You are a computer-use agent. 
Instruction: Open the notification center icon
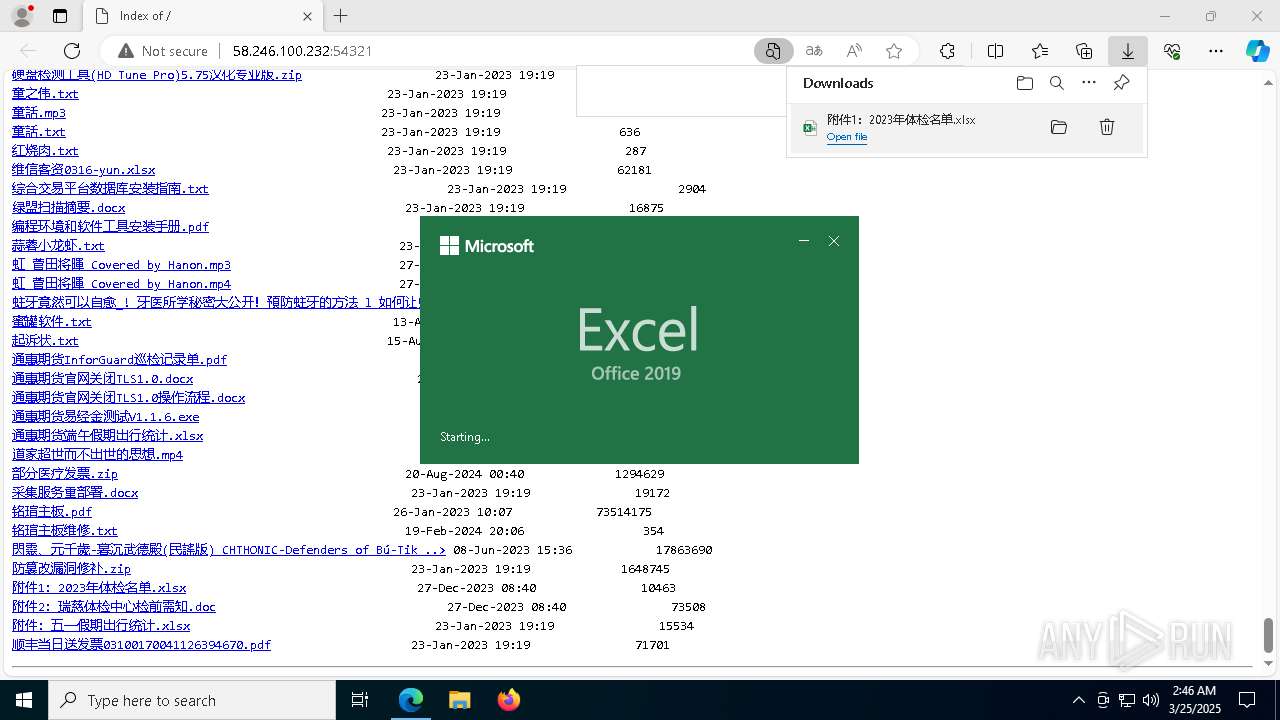coord(1247,700)
